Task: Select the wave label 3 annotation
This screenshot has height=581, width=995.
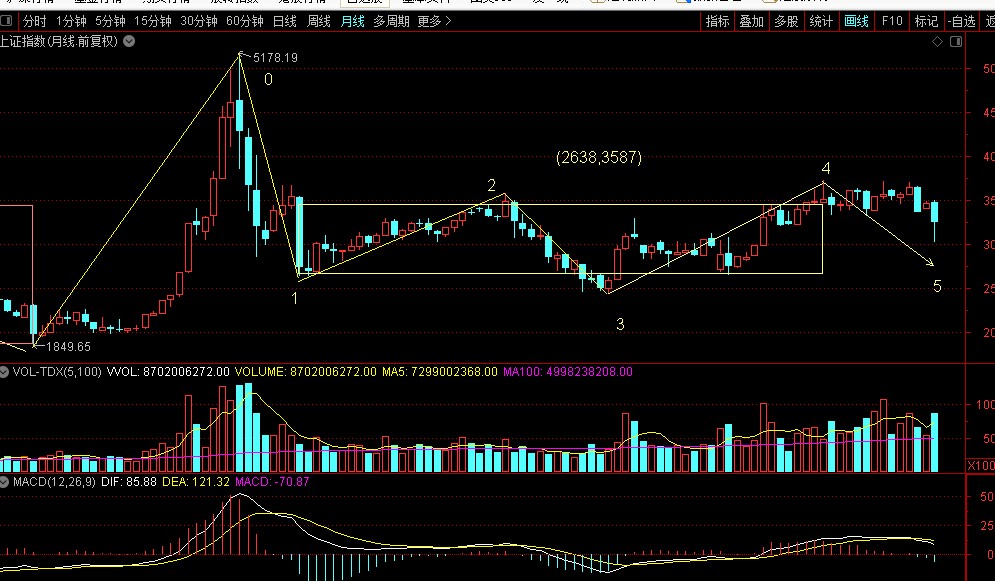Action: click(620, 324)
